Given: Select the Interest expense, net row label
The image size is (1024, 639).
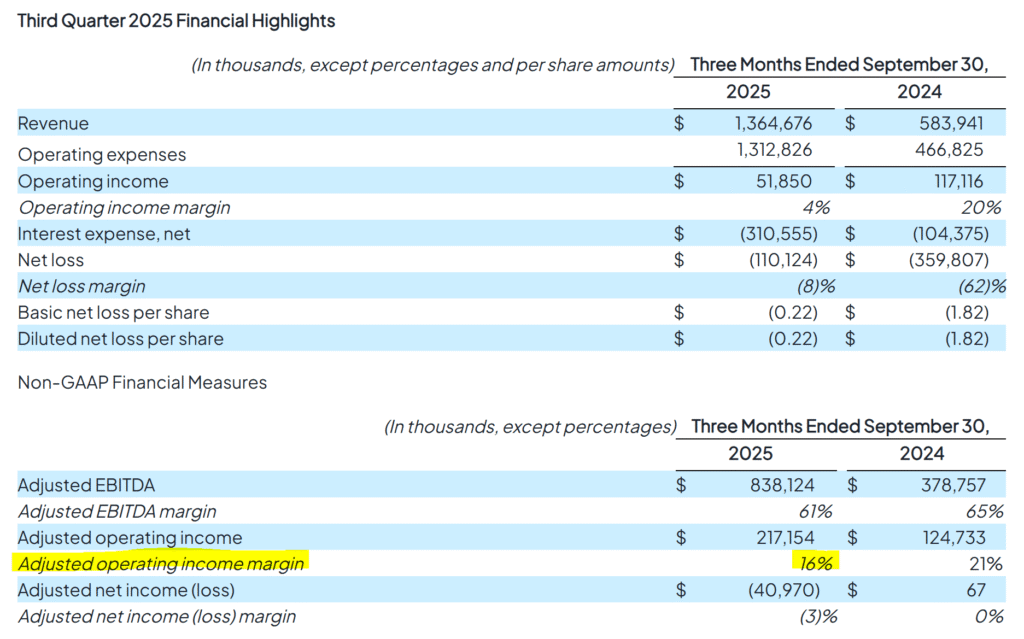Looking at the screenshot, I should click(x=104, y=234).
